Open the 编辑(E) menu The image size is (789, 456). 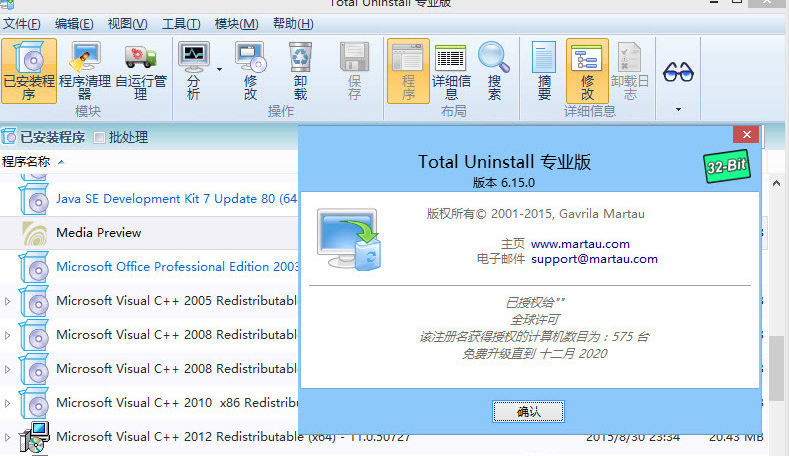[74, 24]
